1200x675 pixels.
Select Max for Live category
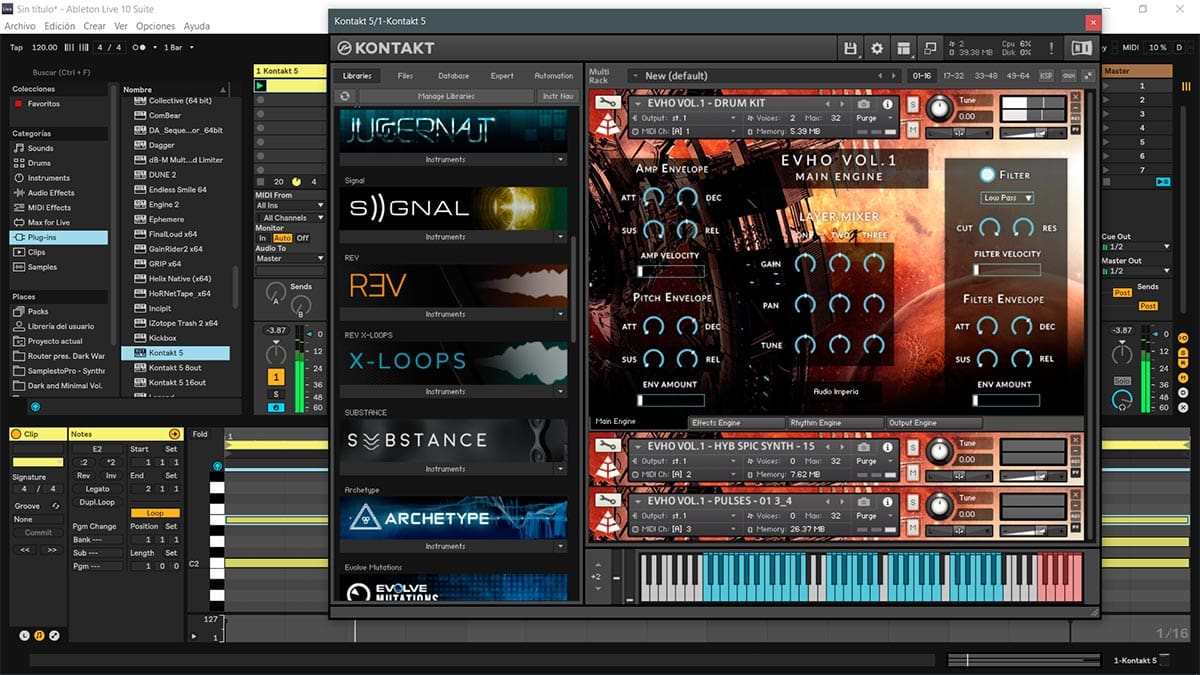[x=49, y=222]
